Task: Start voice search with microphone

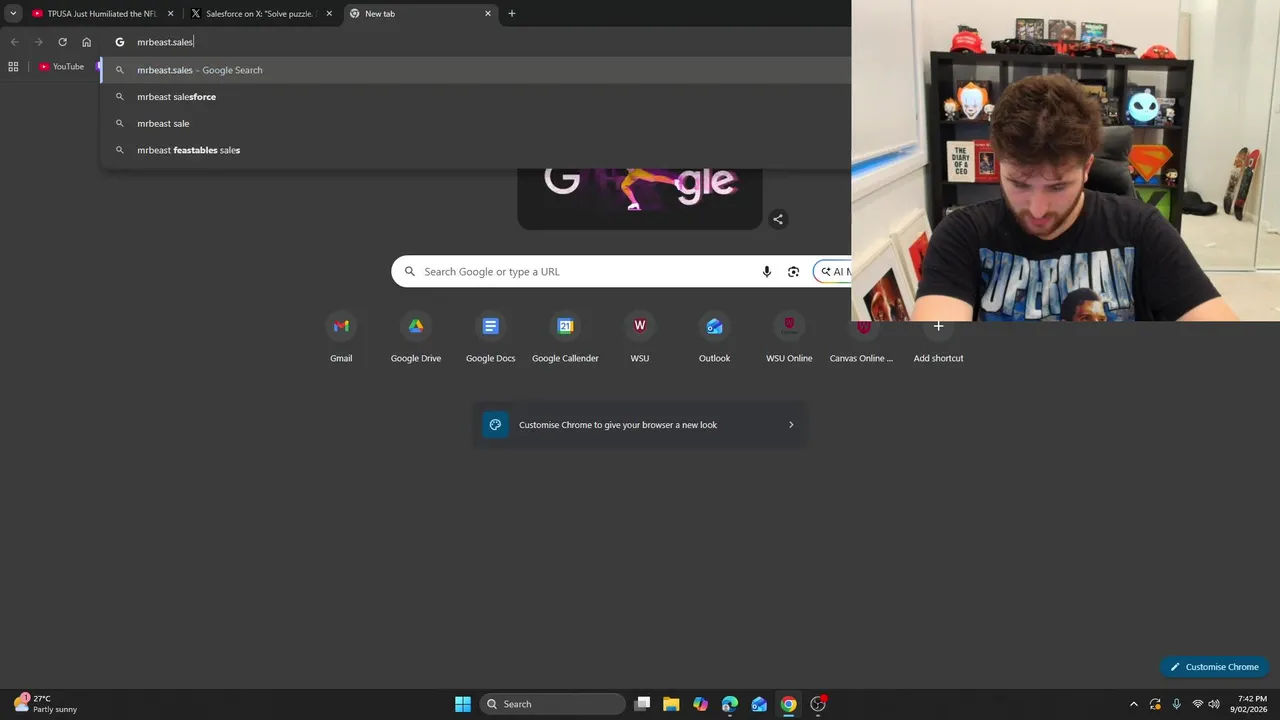Action: point(767,272)
